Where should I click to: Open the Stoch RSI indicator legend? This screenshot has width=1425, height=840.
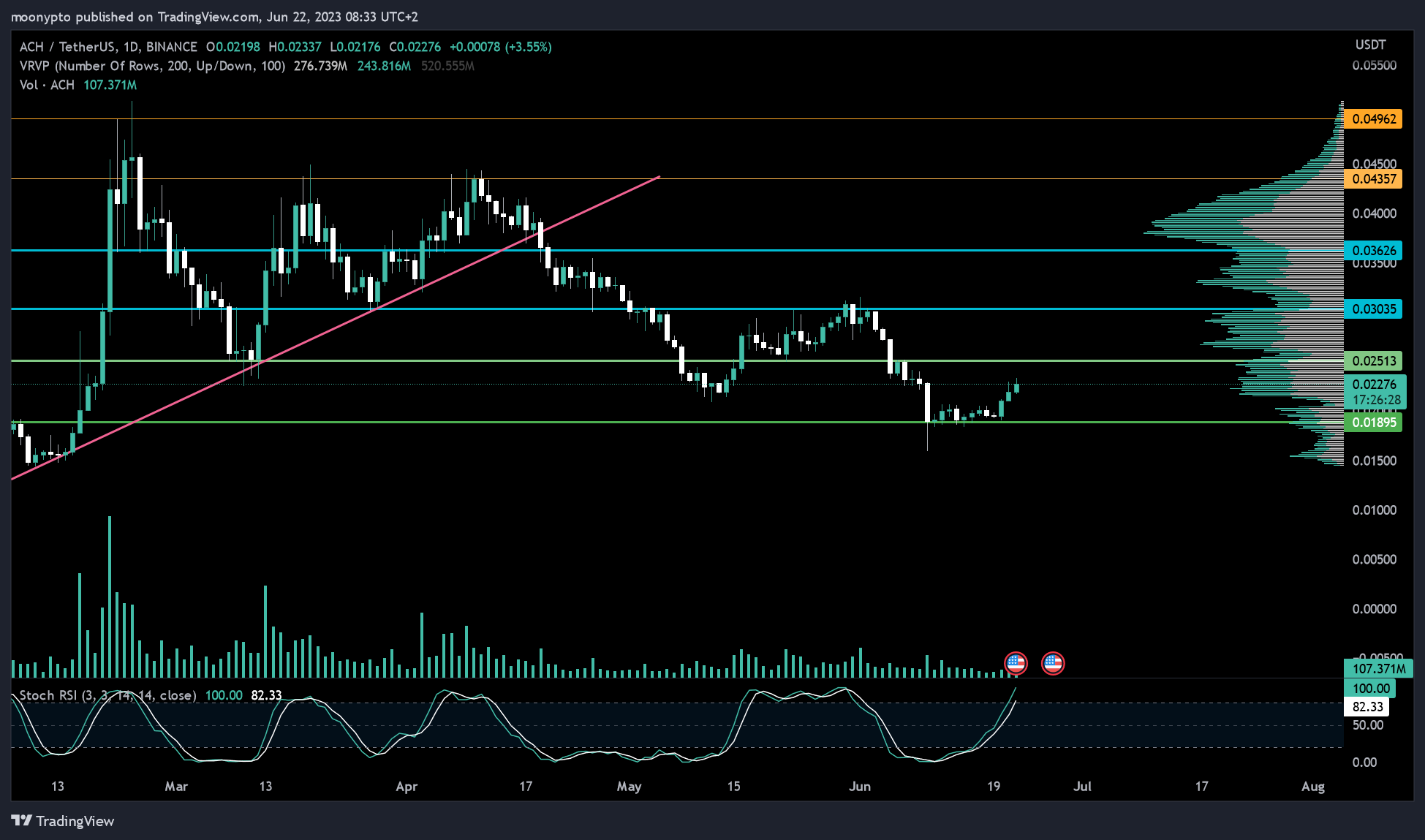pos(107,695)
